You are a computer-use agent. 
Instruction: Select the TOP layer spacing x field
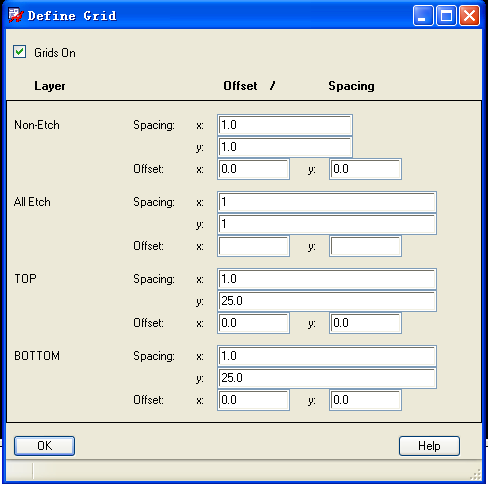click(327, 279)
